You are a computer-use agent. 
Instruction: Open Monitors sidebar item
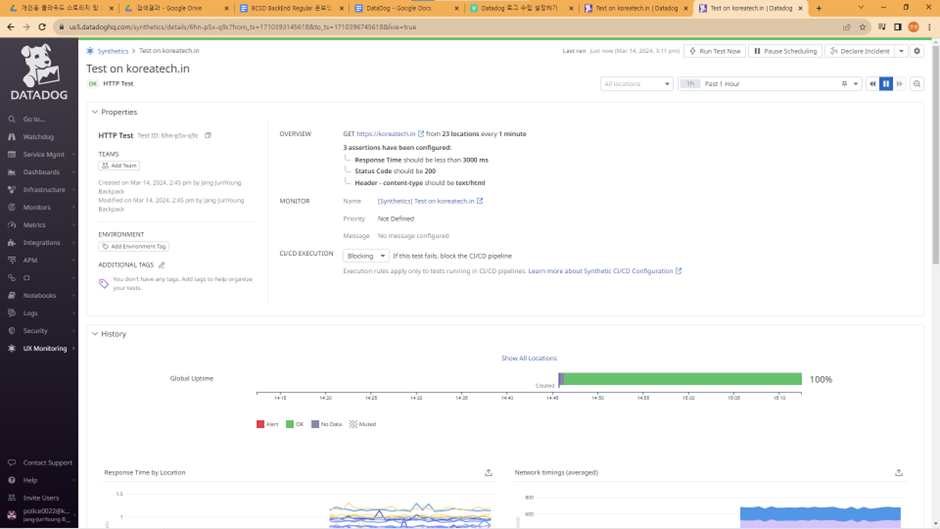click(37, 208)
